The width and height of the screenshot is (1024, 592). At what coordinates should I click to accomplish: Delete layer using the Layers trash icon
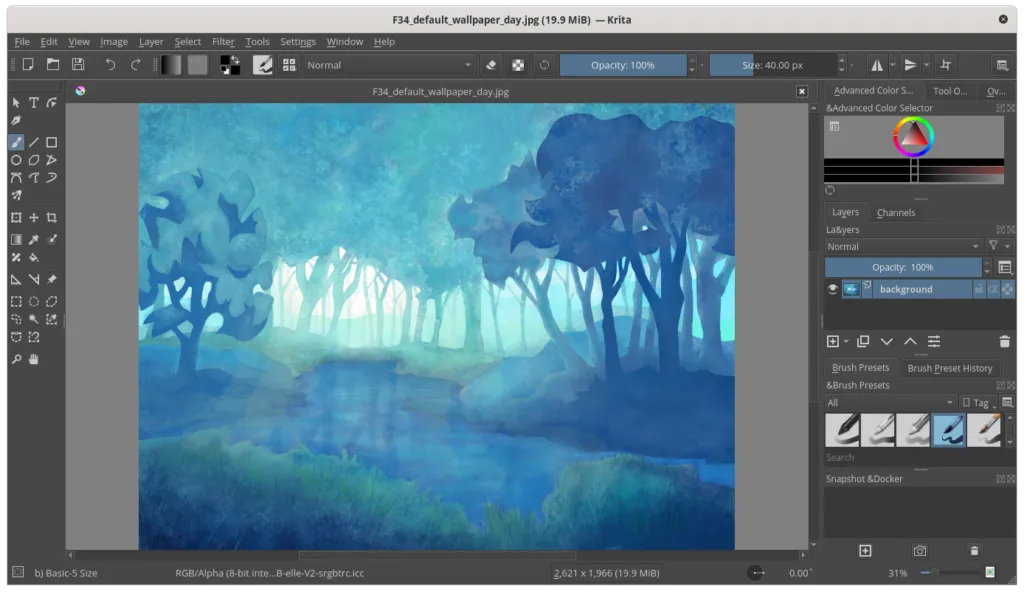[x=1004, y=342]
